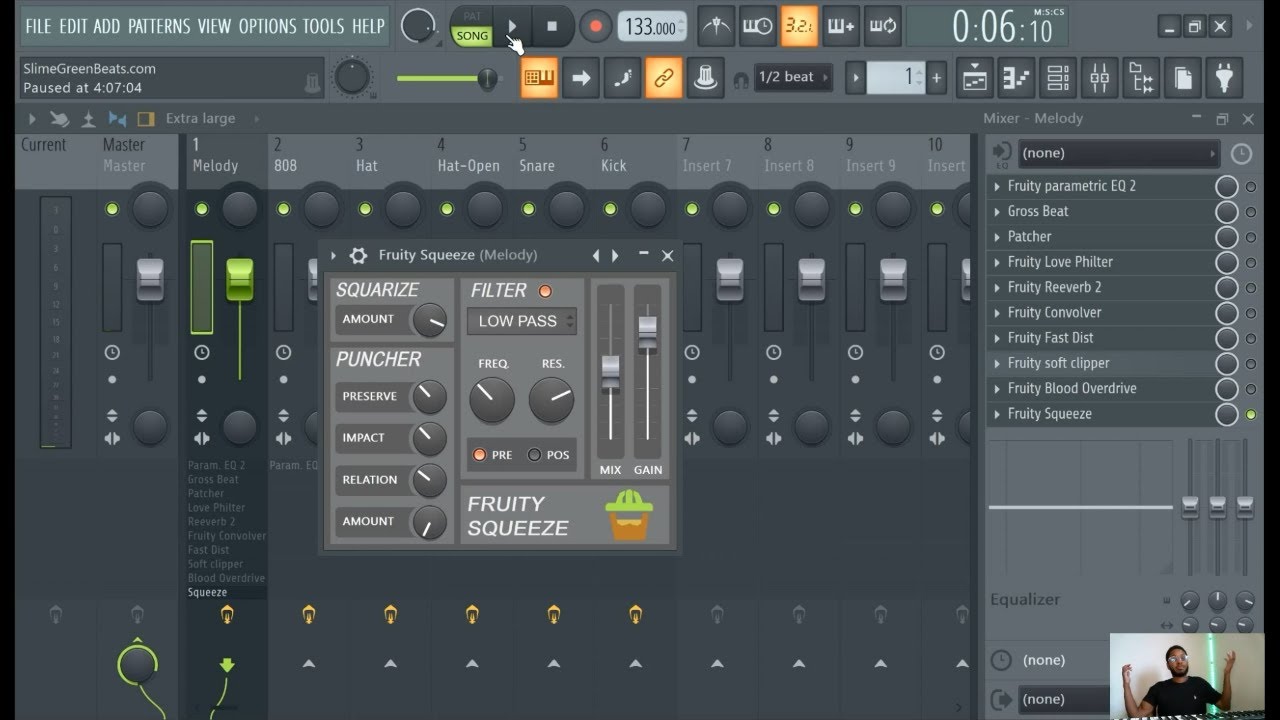Increment the pattern number with plus
The image size is (1280, 720).
pyautogui.click(x=936, y=77)
